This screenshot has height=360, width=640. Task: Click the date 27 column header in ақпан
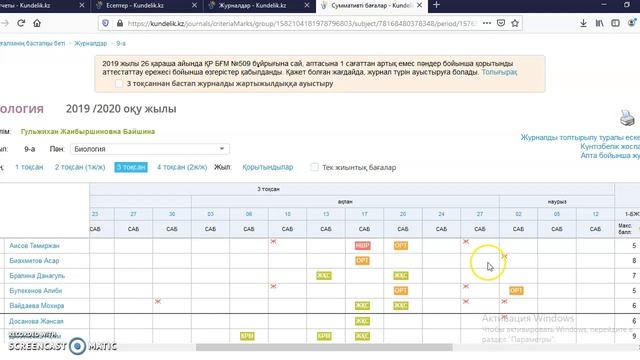pos(480,214)
